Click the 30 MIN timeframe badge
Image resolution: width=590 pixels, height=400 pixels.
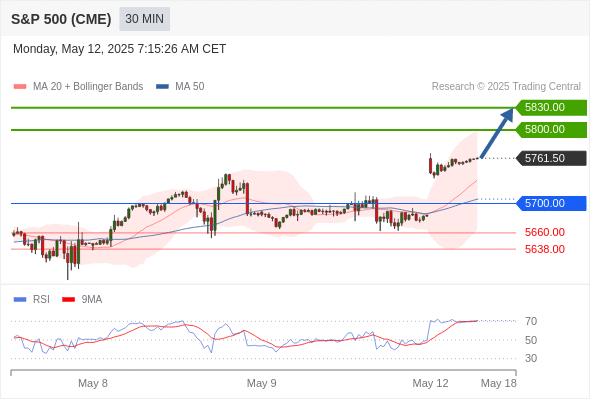coord(144,19)
